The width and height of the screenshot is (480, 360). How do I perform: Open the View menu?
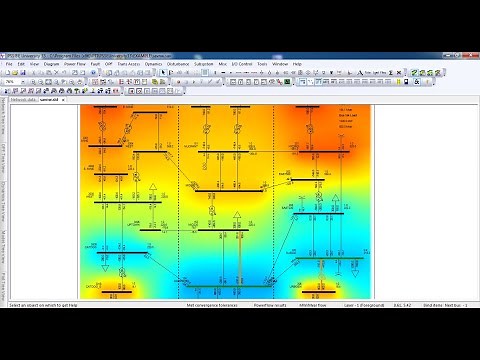click(34, 64)
